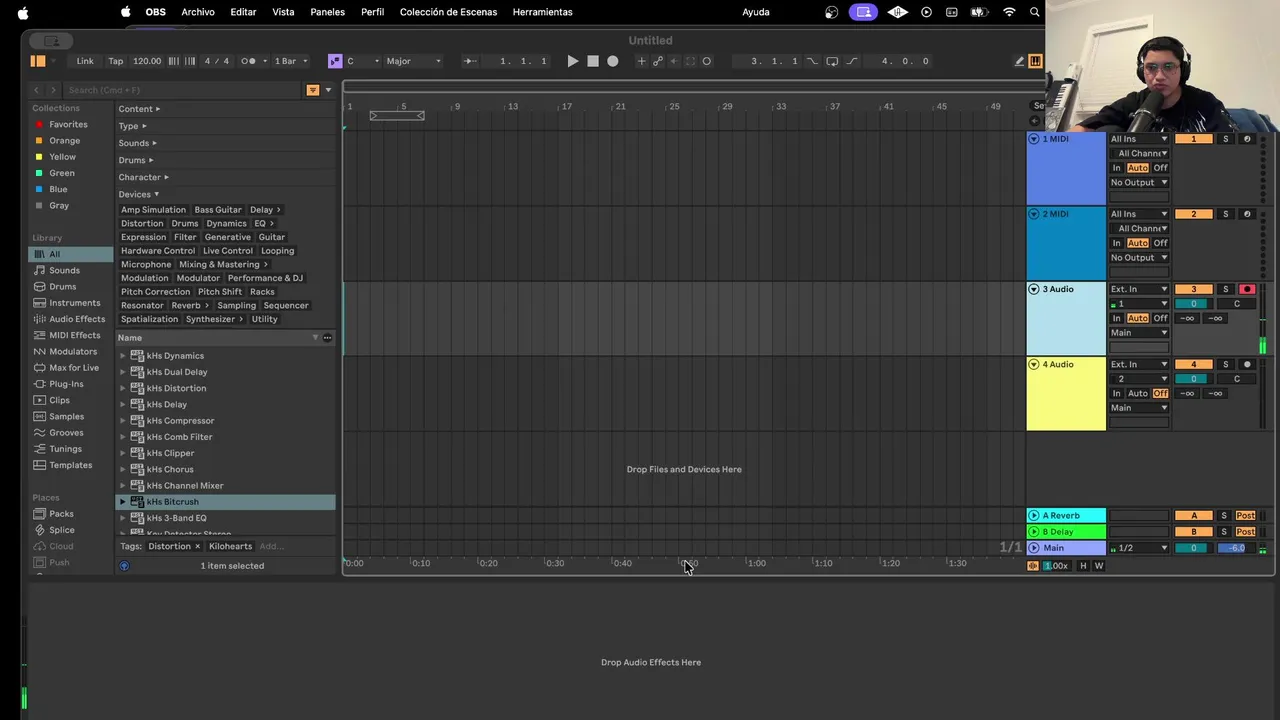Click the MIDI Arrangement Overdub plus icon
Viewport: 1280px width, 720px height.
(x=642, y=61)
